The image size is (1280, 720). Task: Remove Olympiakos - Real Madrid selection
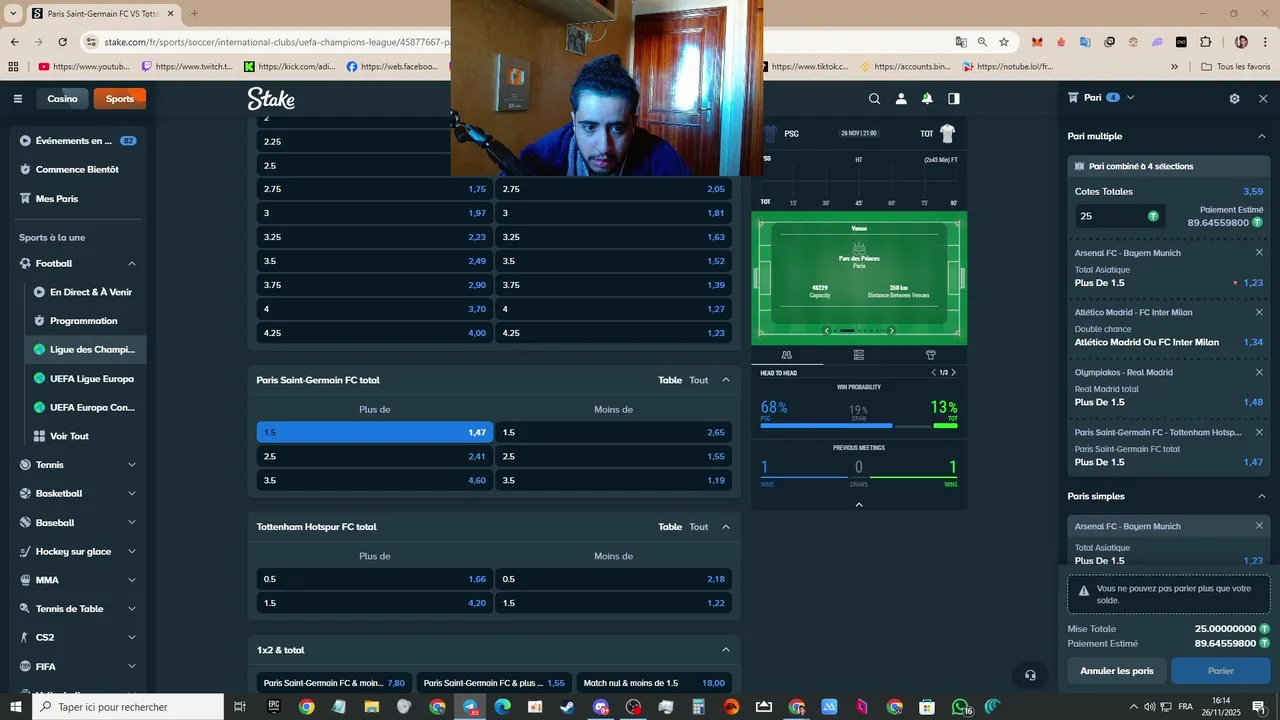pos(1259,372)
